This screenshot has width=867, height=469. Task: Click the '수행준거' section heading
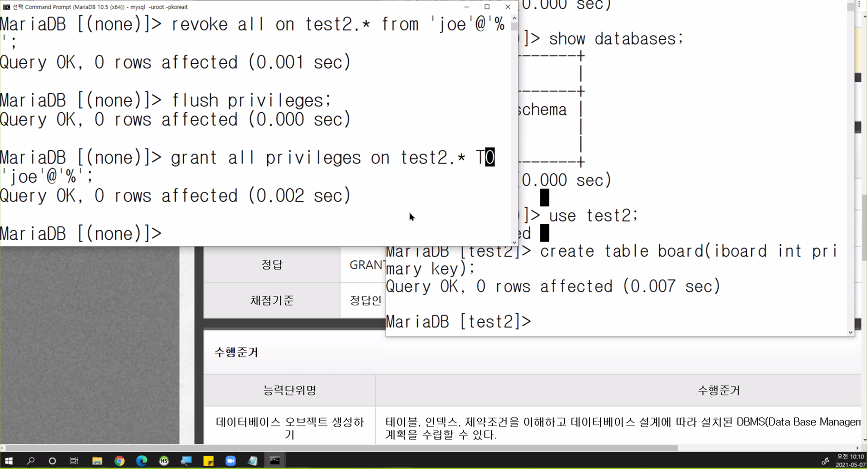pos(236,352)
